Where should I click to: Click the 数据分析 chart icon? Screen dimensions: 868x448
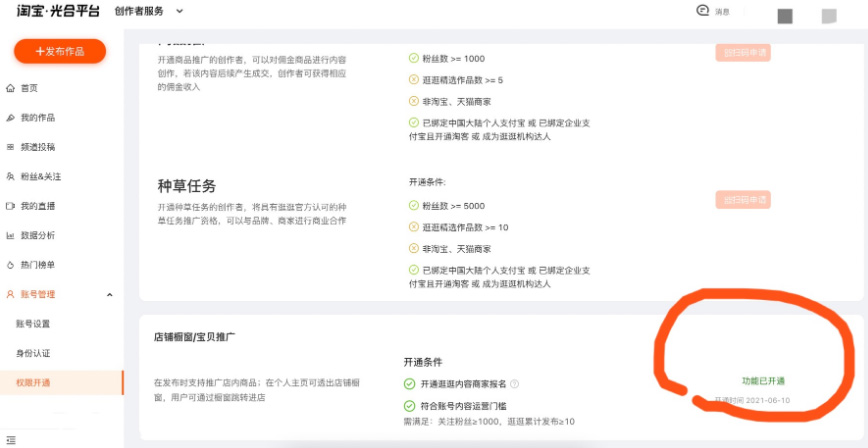(x=10, y=235)
